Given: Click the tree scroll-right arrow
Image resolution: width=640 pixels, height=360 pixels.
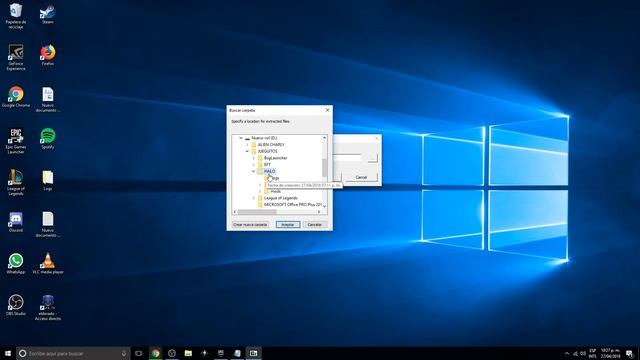Looking at the screenshot, I should click(x=319, y=212).
